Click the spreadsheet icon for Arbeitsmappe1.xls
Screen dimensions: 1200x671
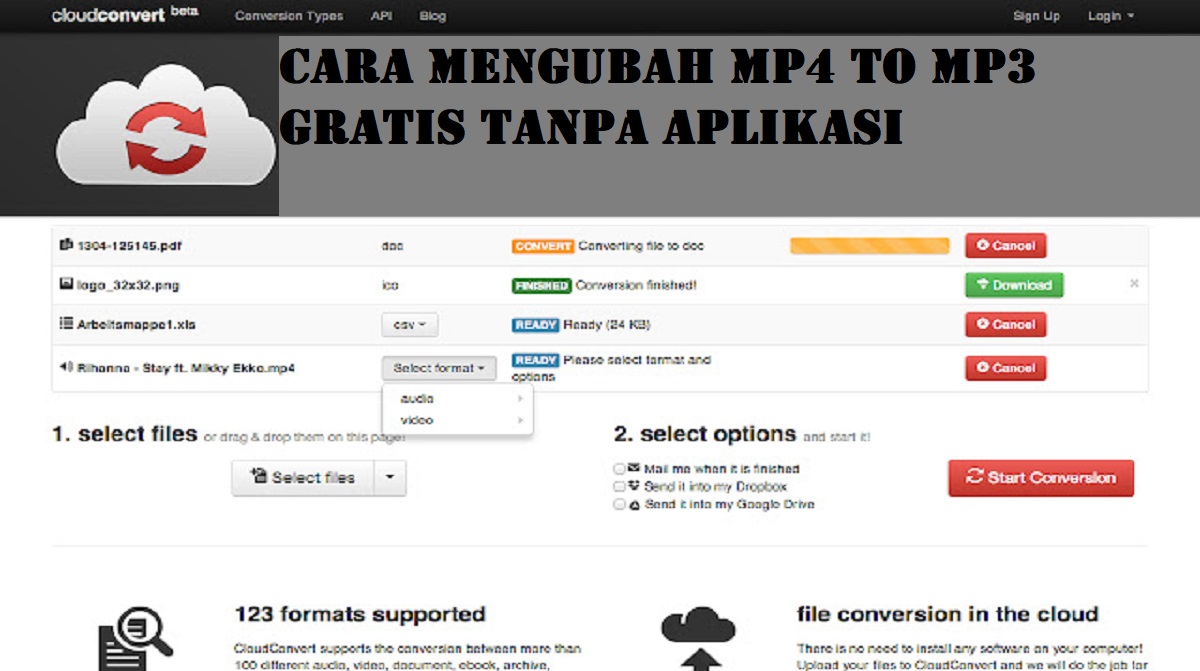pyautogui.click(x=67, y=324)
